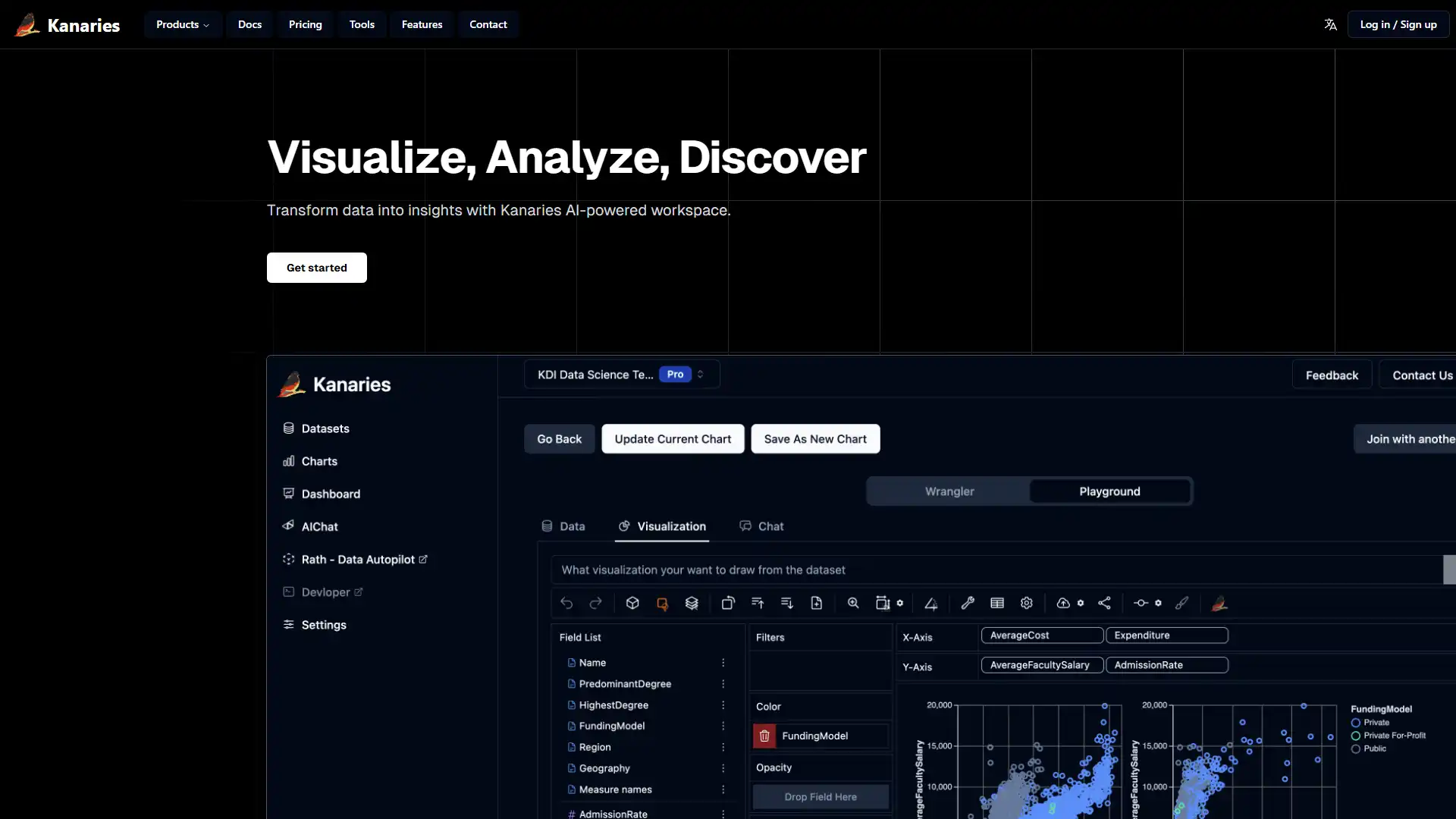Open Contact in navigation bar

click(488, 24)
